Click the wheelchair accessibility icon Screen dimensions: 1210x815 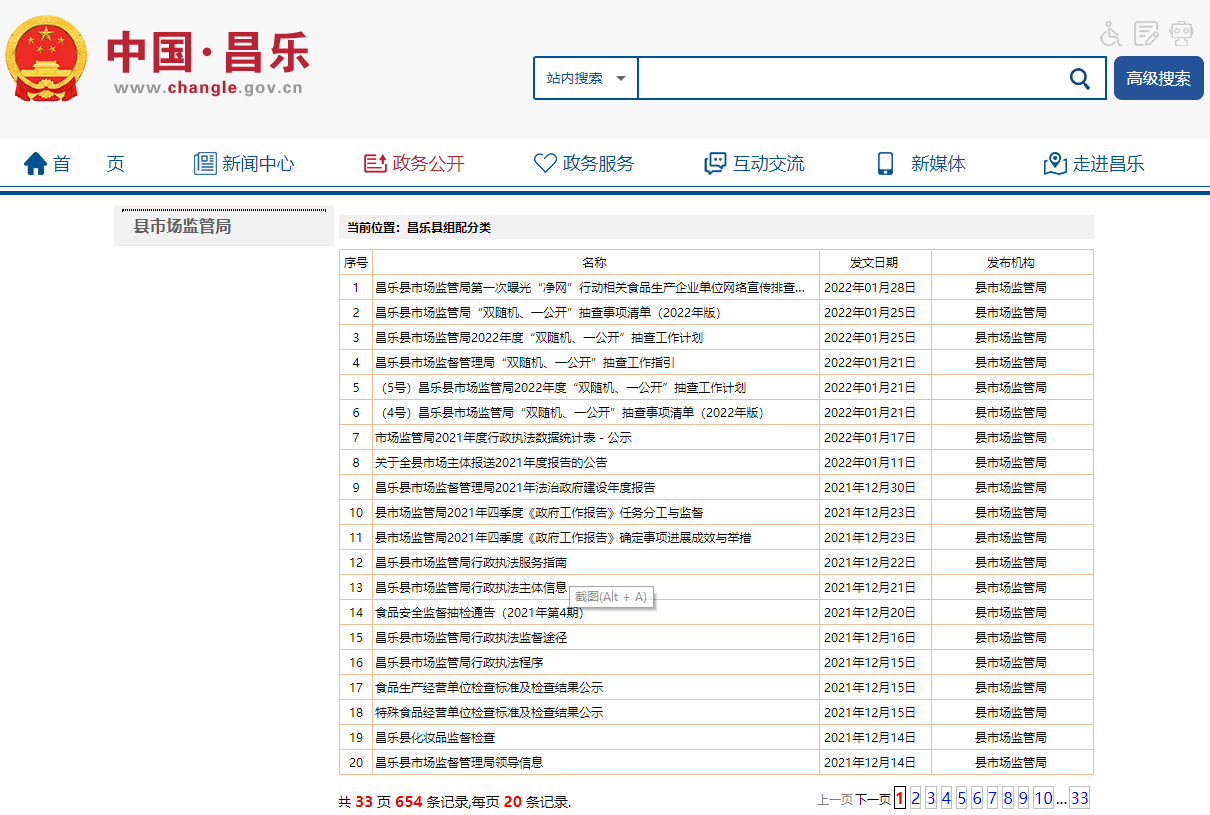point(1111,34)
